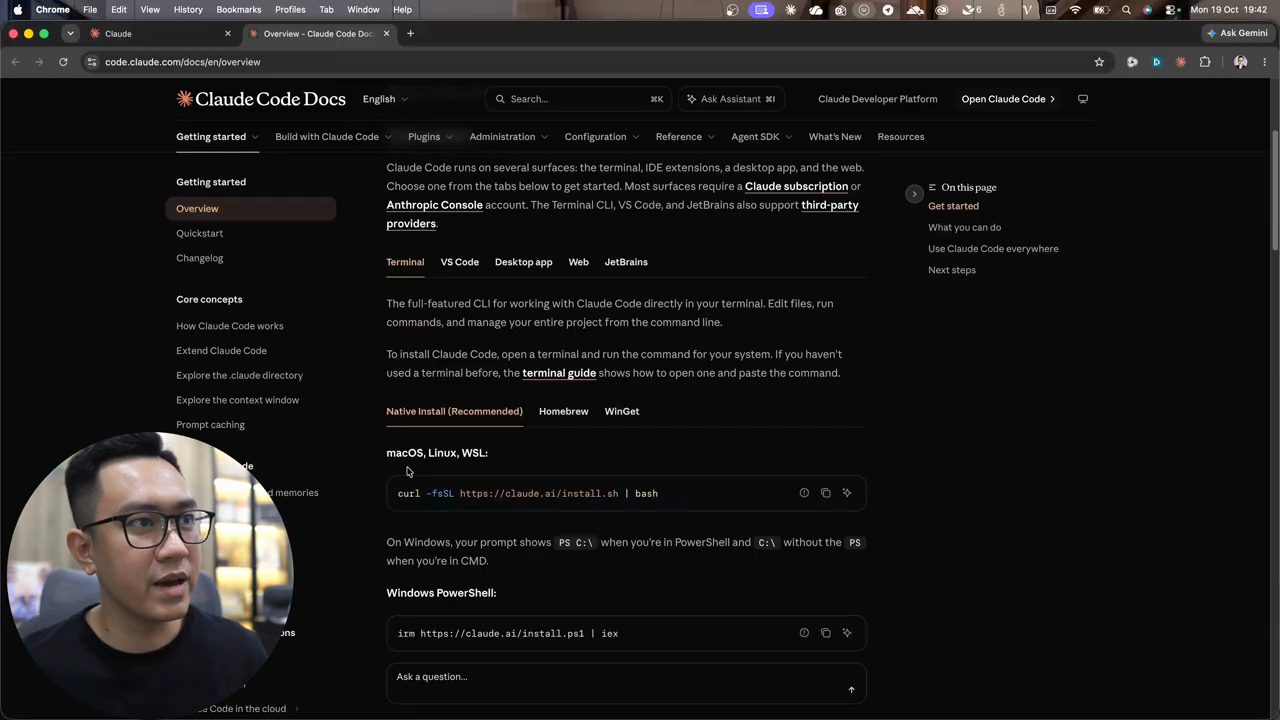Open the English language dropdown

(385, 99)
